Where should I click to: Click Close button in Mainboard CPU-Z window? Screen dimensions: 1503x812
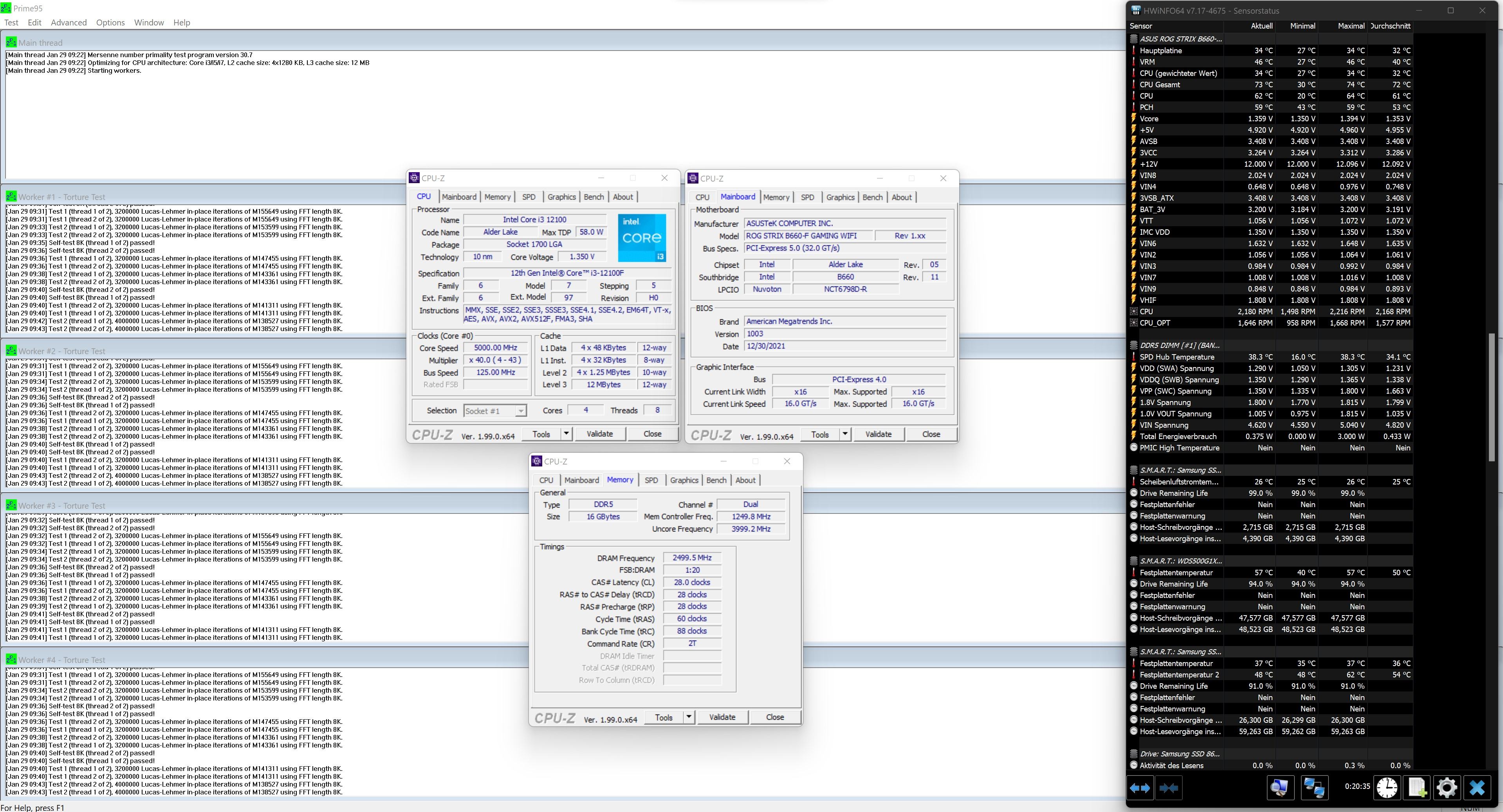(931, 434)
